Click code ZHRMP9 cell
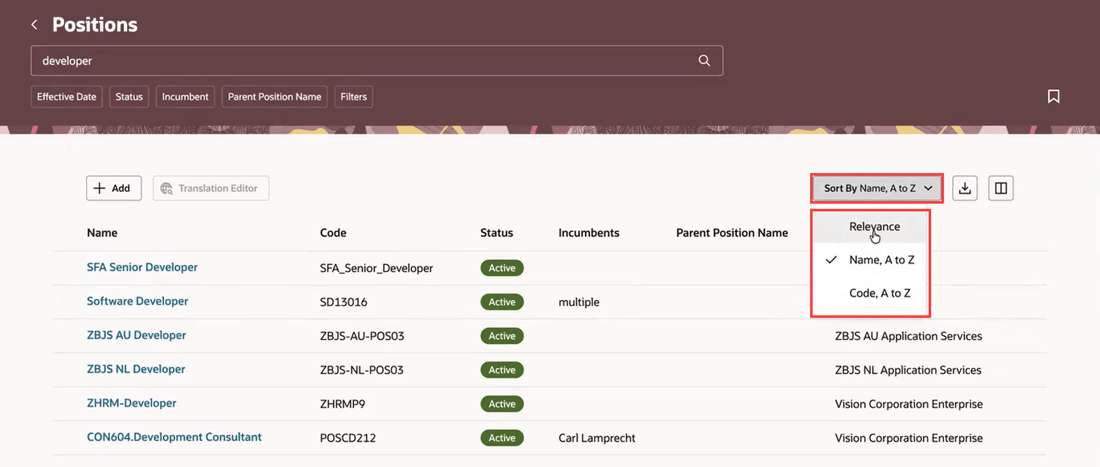 [343, 404]
